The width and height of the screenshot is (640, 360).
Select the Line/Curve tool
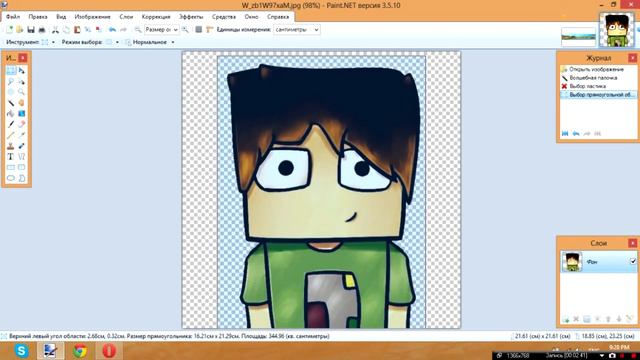[21, 156]
